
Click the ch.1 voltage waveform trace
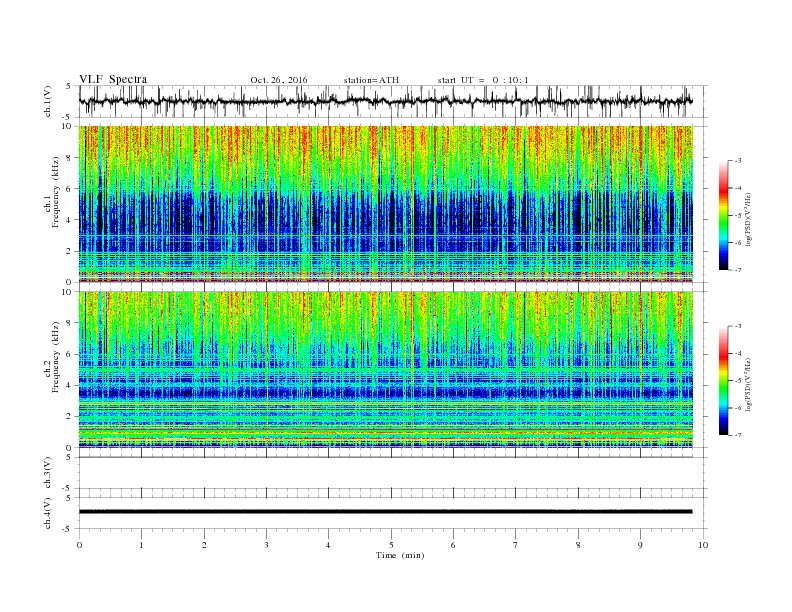385,101
